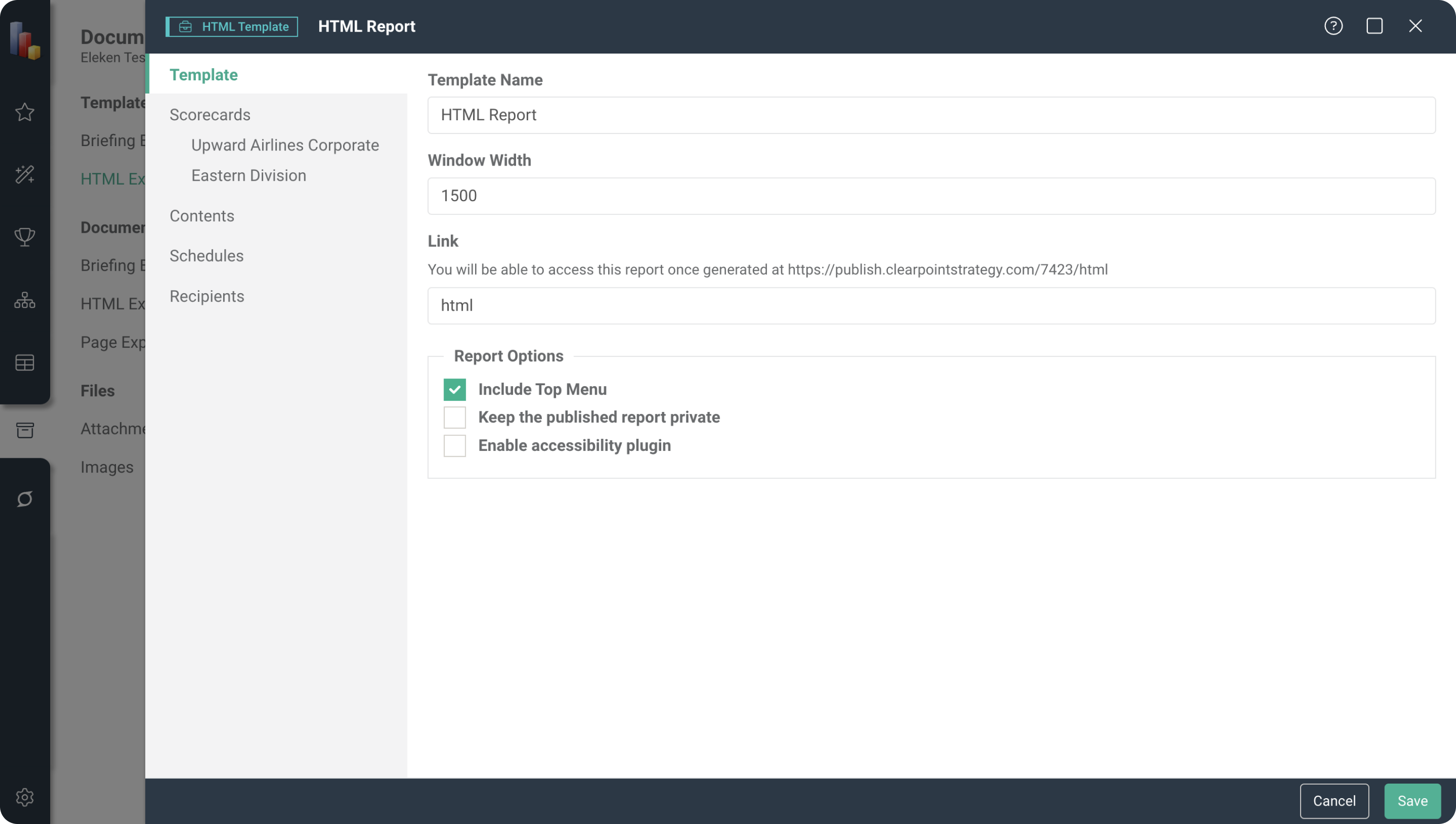Click the help question mark icon
1456x824 pixels.
1333,26
